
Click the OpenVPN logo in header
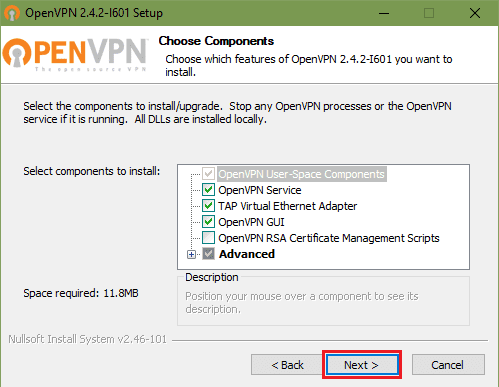click(75, 54)
